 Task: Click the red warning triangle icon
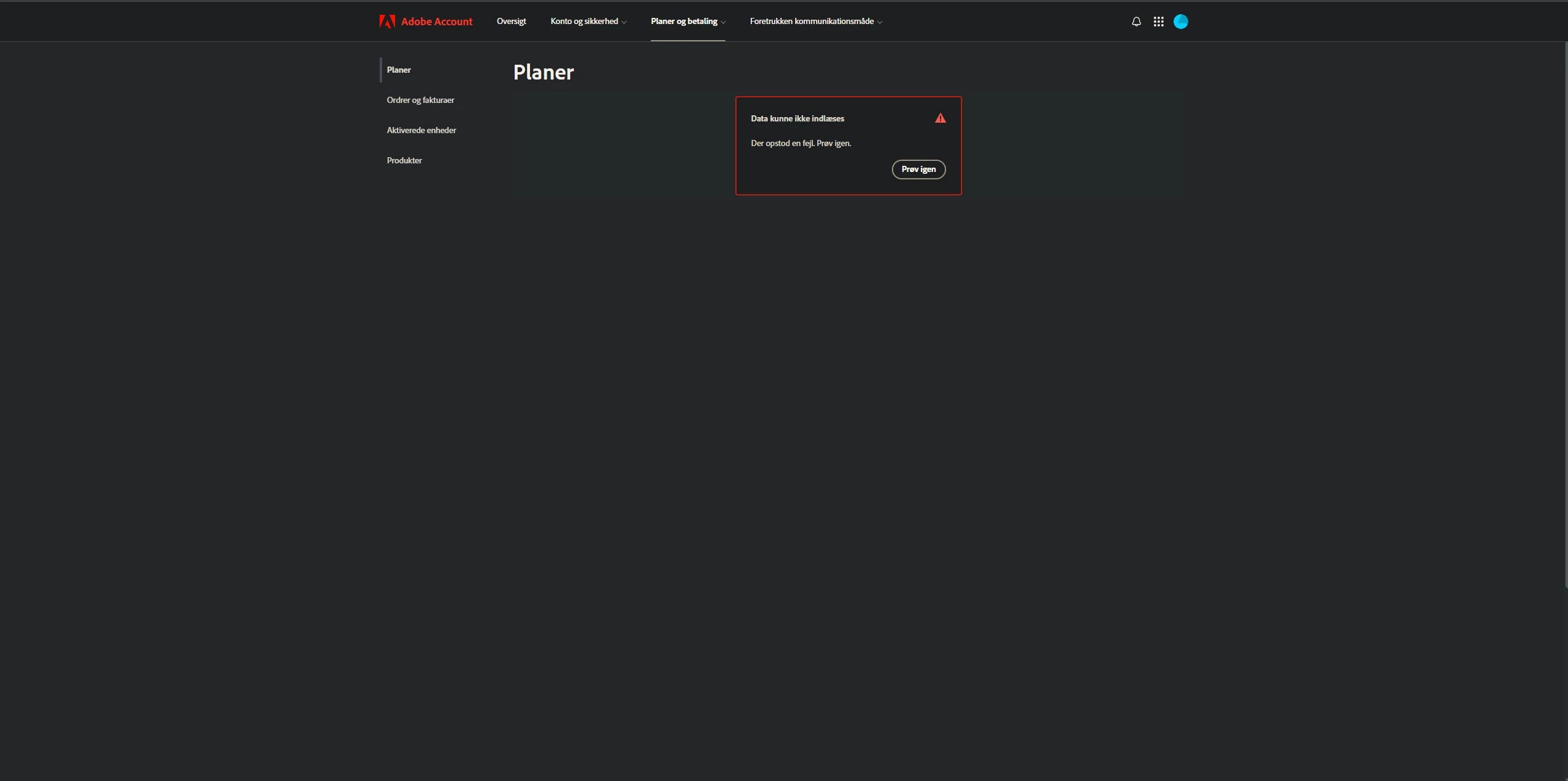940,118
